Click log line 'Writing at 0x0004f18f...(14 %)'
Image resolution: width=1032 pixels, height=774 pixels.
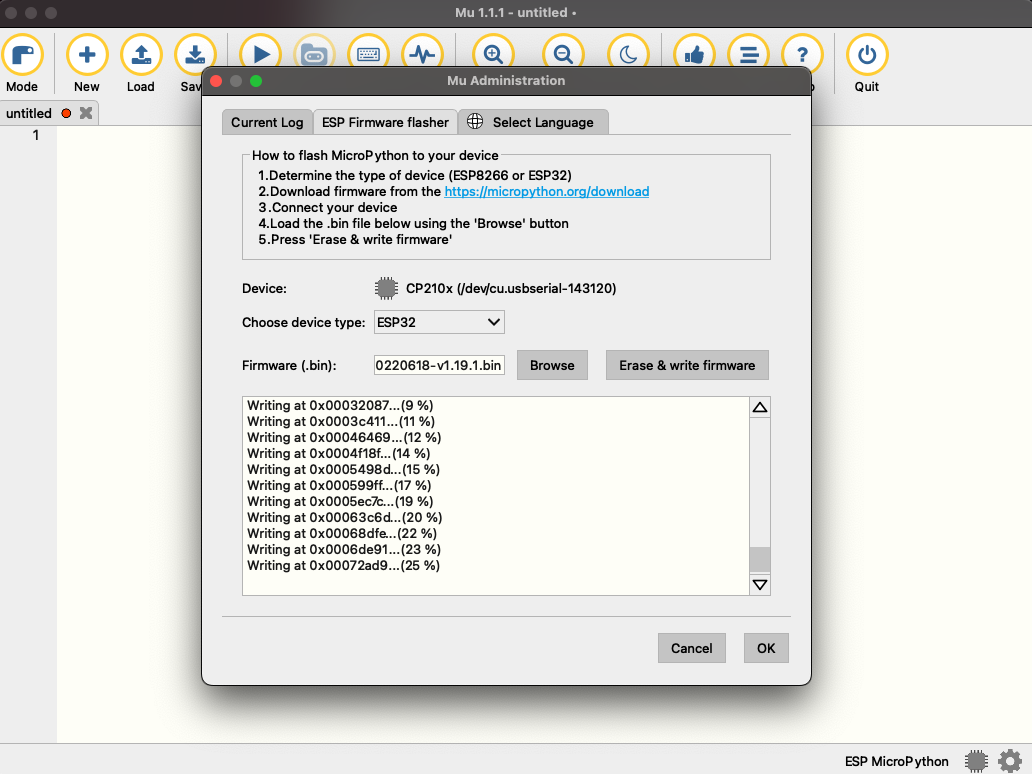[x=339, y=453]
